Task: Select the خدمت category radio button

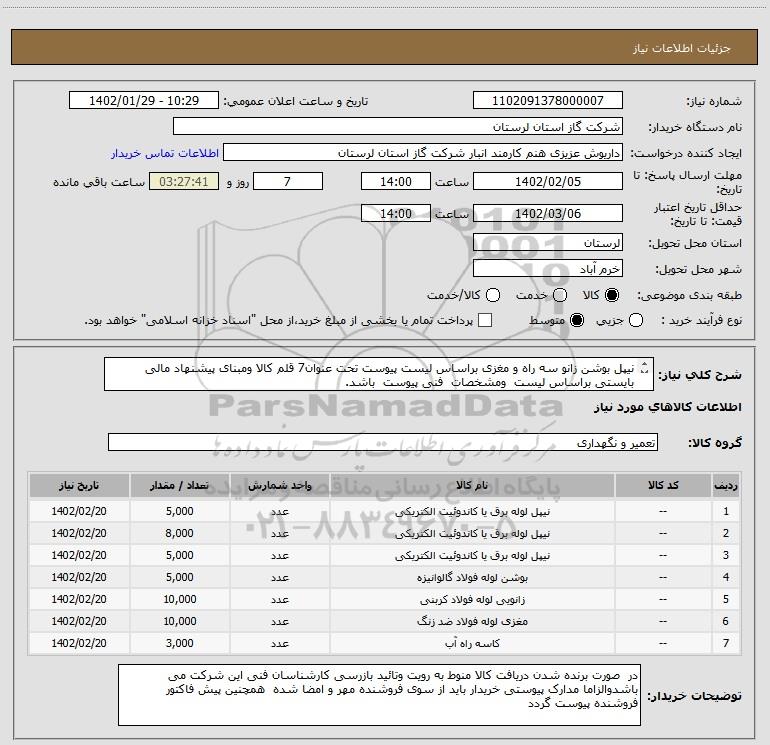Action: (x=560, y=295)
